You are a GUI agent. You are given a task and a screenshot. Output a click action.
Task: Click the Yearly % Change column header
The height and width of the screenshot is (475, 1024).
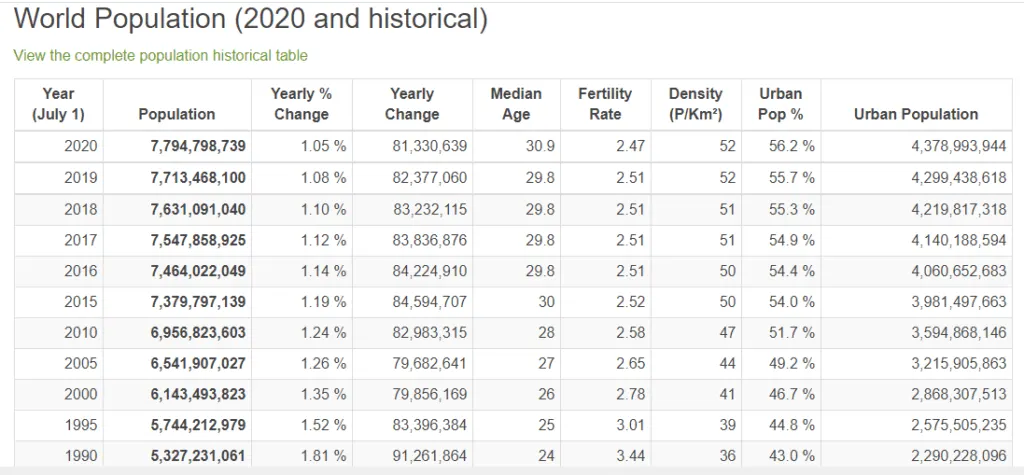pos(302,105)
